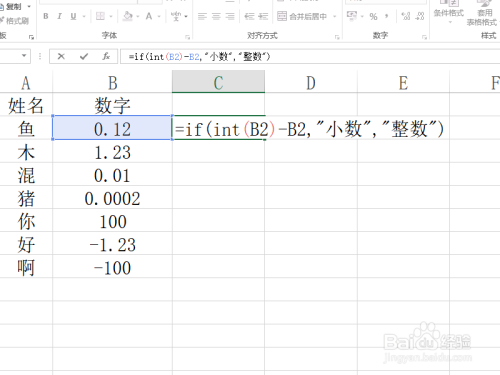
Task: Click in the formula bar text
Action: (199, 57)
